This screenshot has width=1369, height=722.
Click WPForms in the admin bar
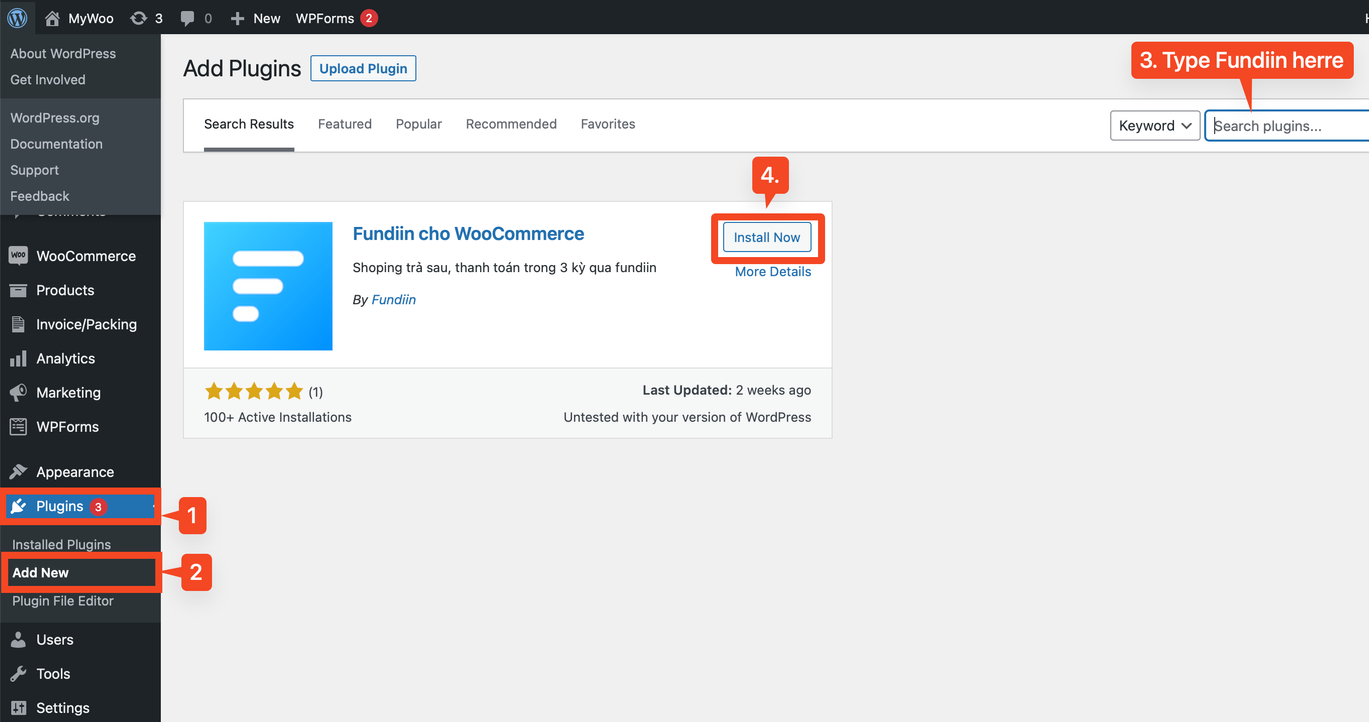pyautogui.click(x=325, y=18)
